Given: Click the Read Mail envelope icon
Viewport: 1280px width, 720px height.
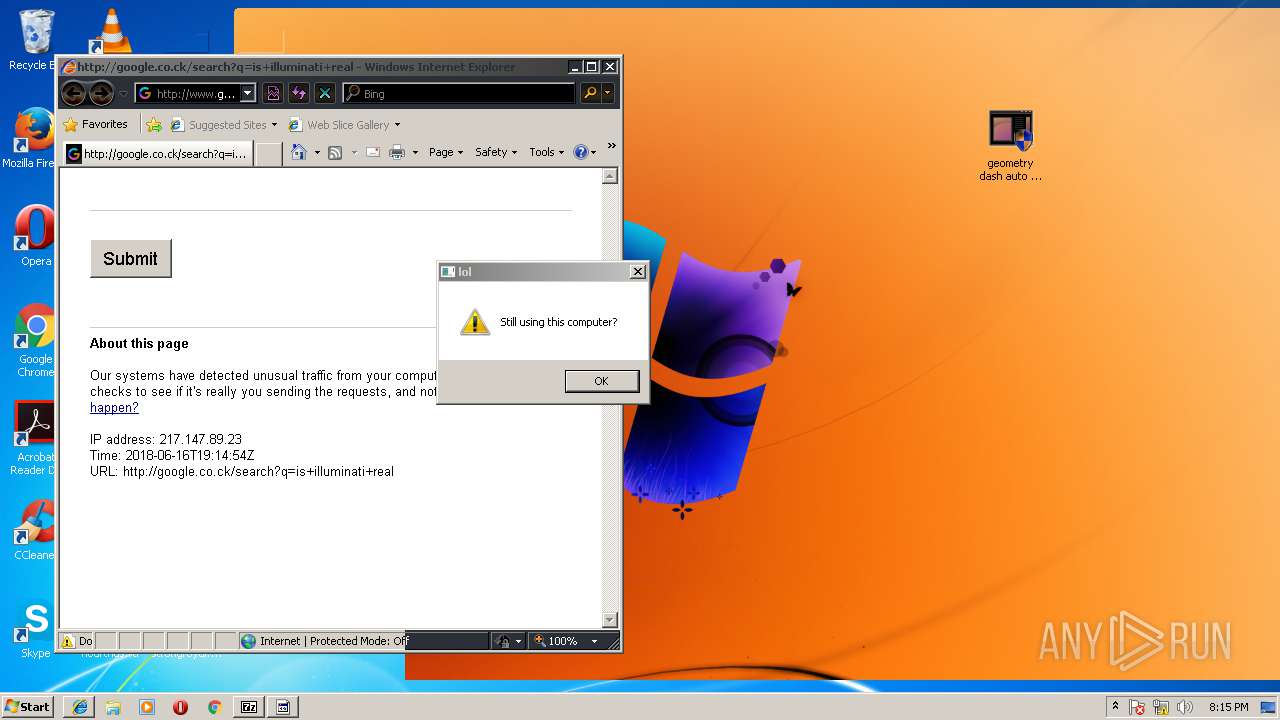Looking at the screenshot, I should click(x=373, y=152).
